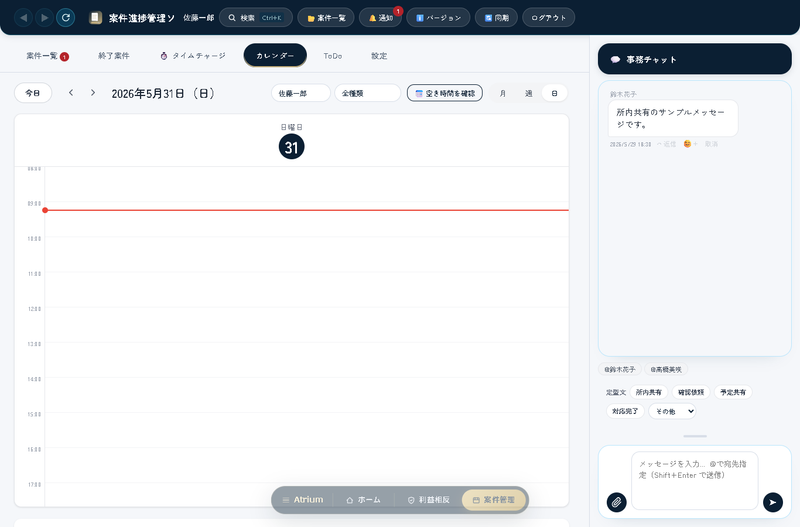Click the date circle 31 in calendar header
The width and height of the screenshot is (800, 527).
(291, 147)
